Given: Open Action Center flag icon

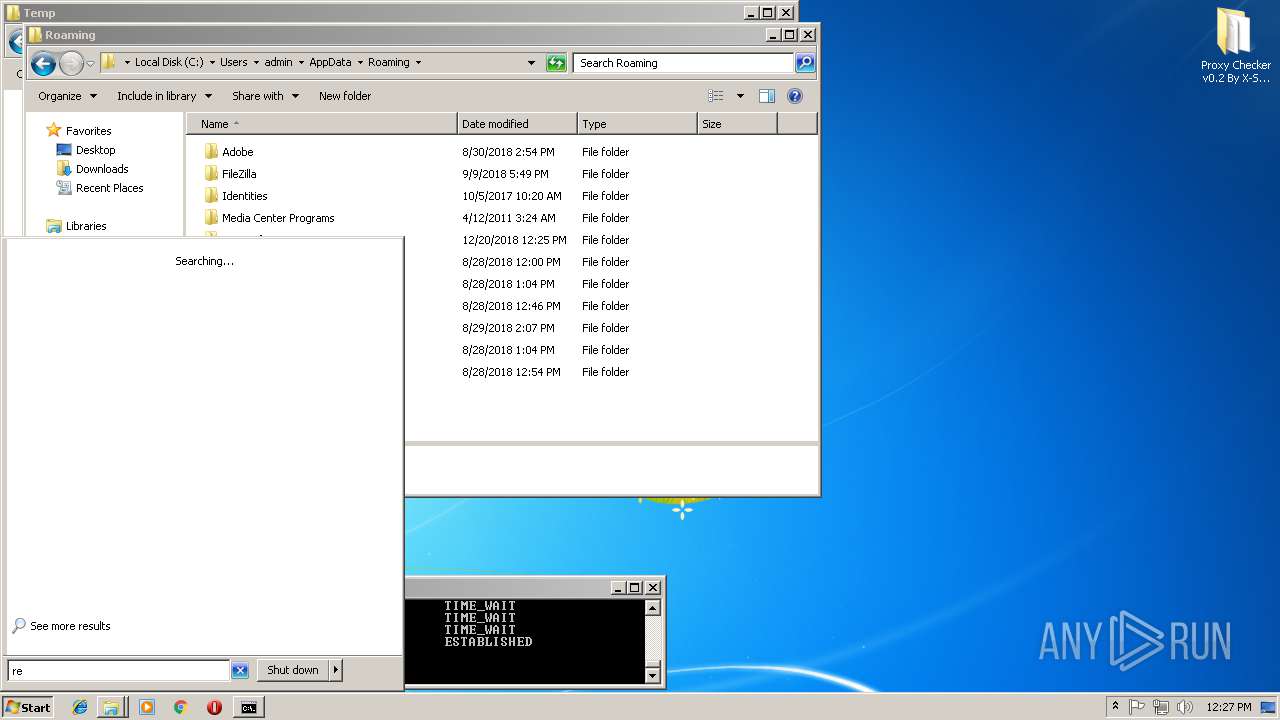Looking at the screenshot, I should [1137, 707].
